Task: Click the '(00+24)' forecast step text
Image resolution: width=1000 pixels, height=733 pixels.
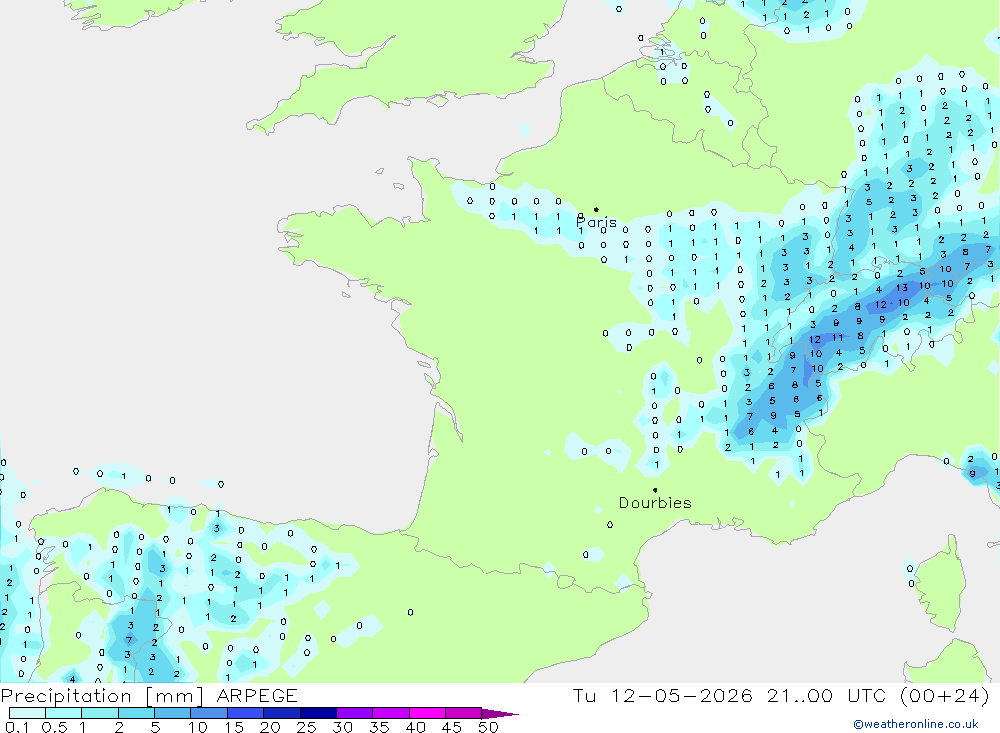Action: (x=945, y=695)
